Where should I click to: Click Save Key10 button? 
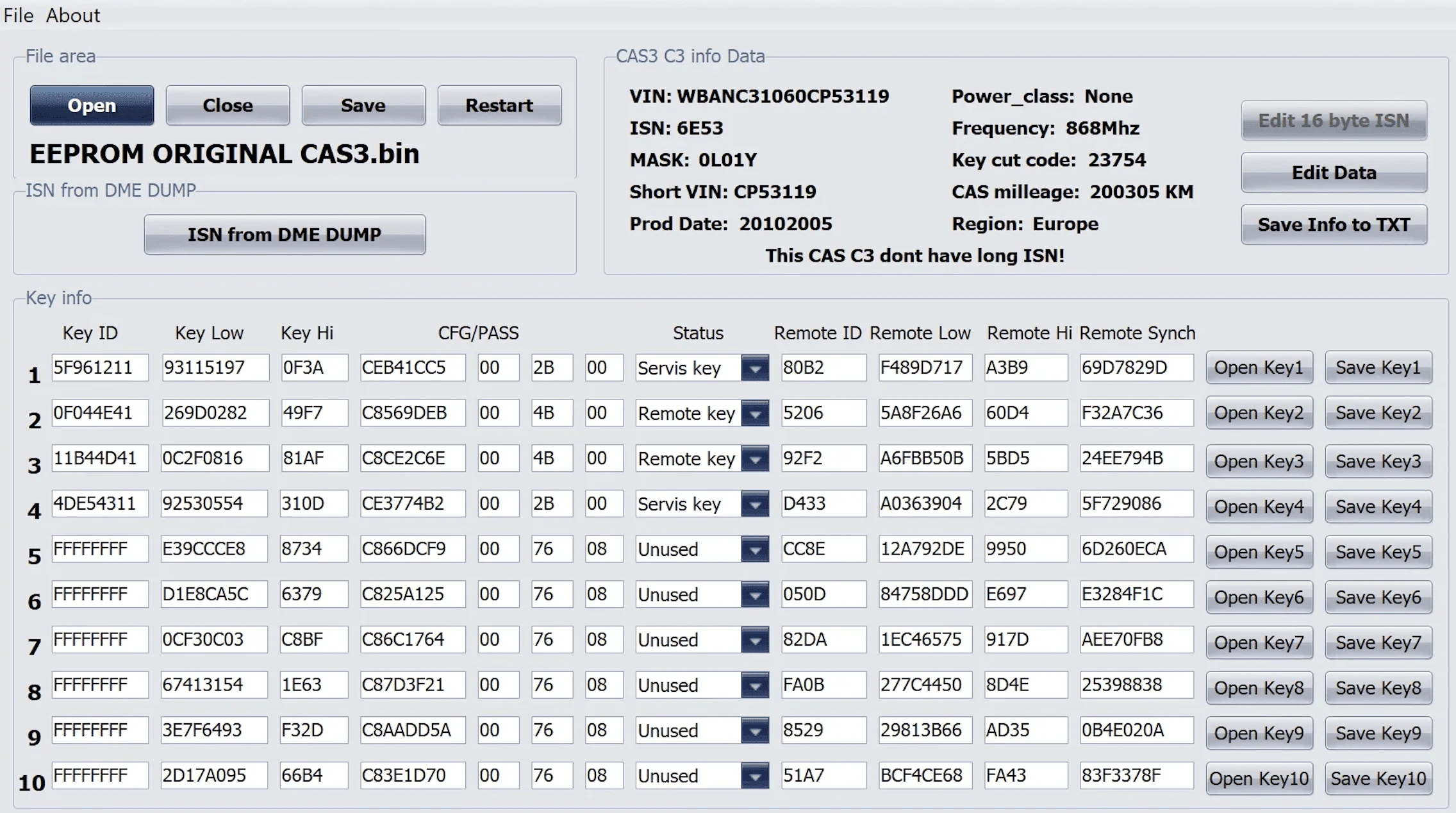(1378, 778)
